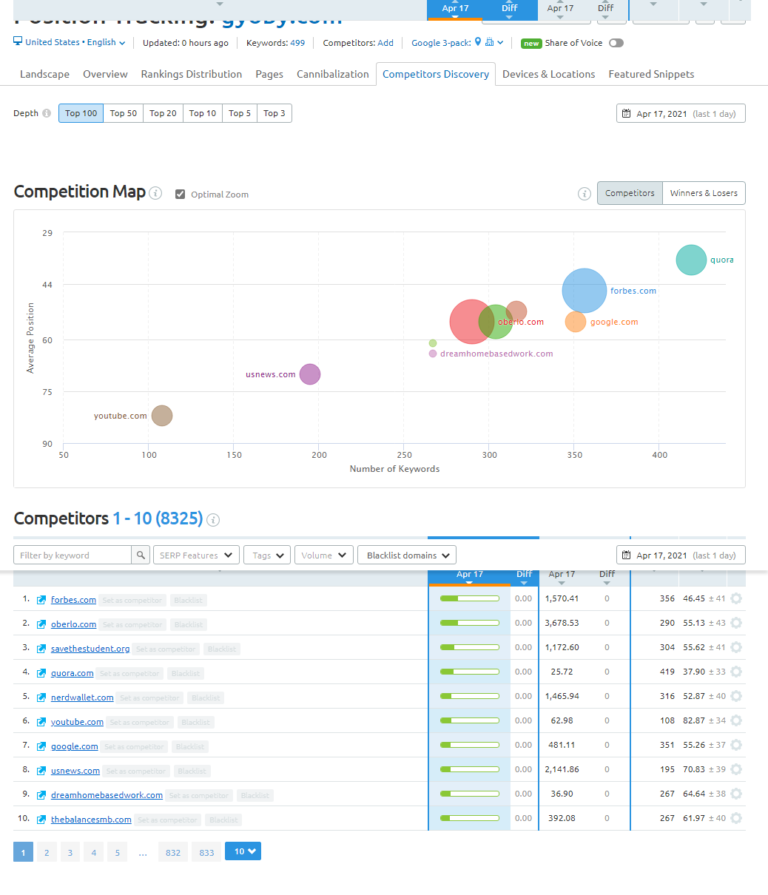
Task: Open the Volume filter dropdown
Action: pos(324,555)
